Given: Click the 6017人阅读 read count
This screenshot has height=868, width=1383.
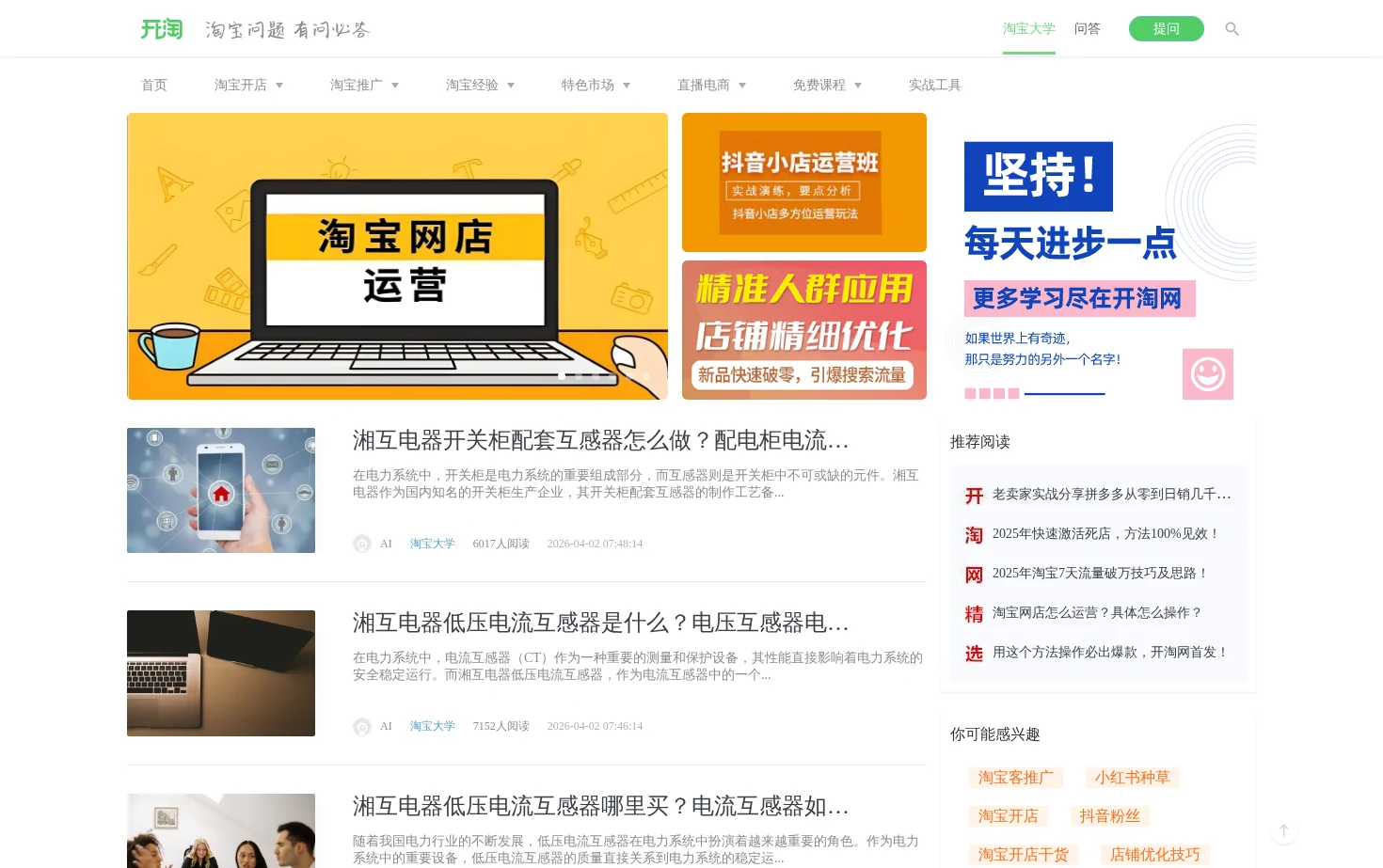Looking at the screenshot, I should tap(501, 544).
